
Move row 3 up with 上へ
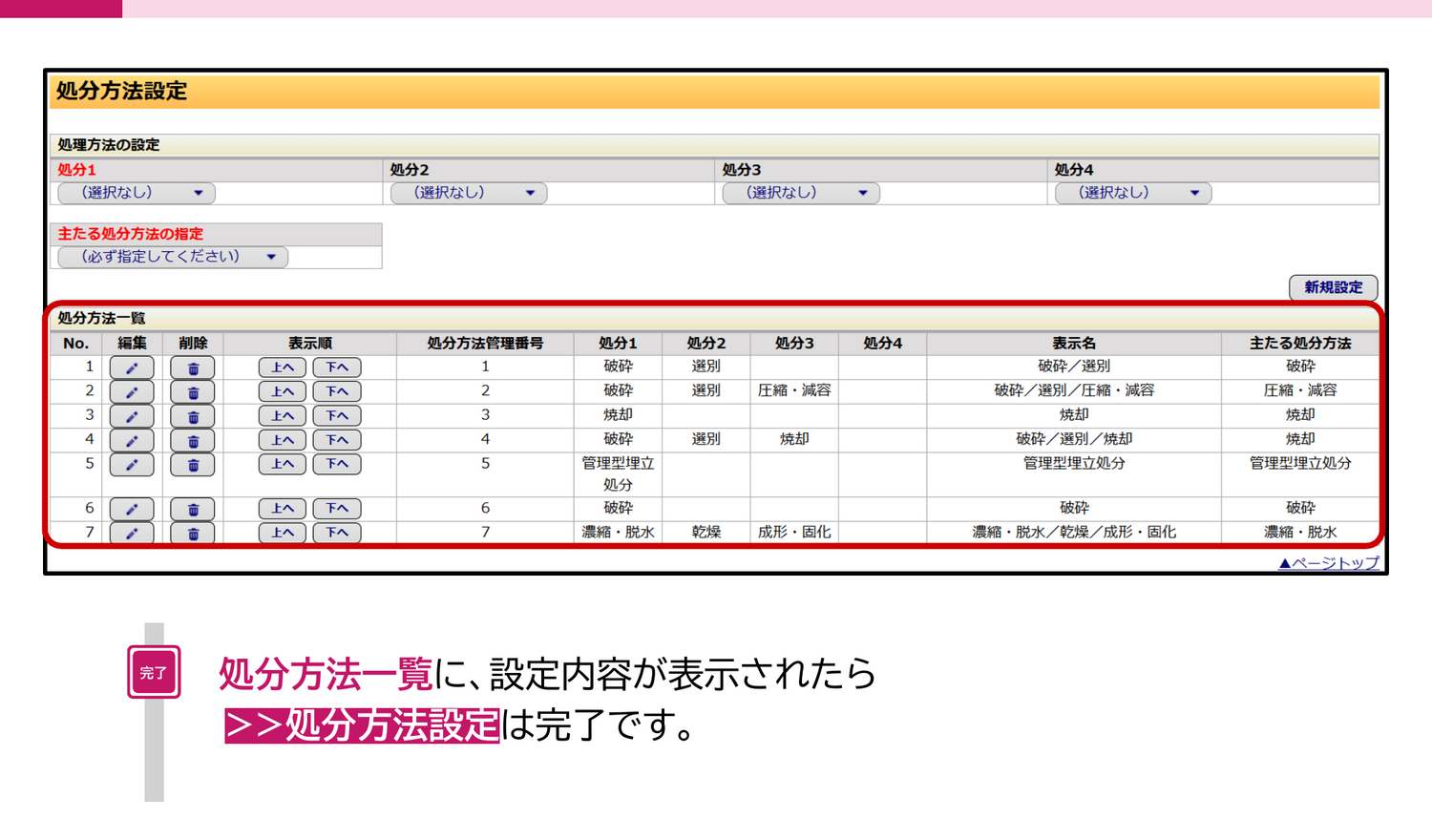(x=283, y=416)
